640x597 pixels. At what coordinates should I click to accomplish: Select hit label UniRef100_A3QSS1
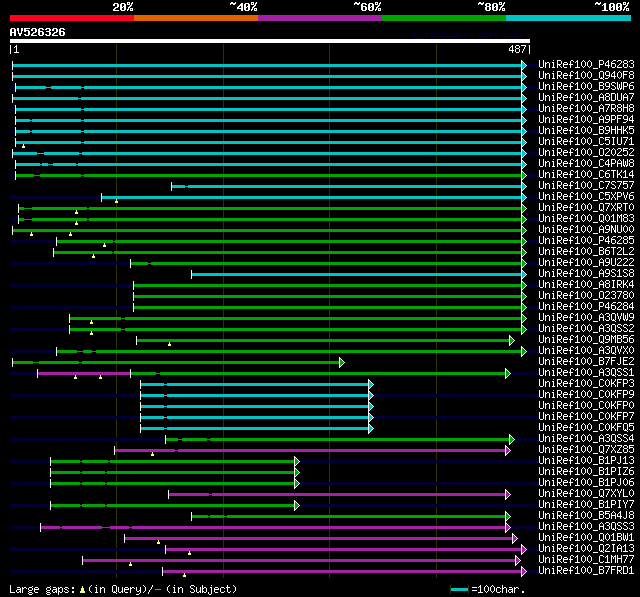click(x=586, y=373)
